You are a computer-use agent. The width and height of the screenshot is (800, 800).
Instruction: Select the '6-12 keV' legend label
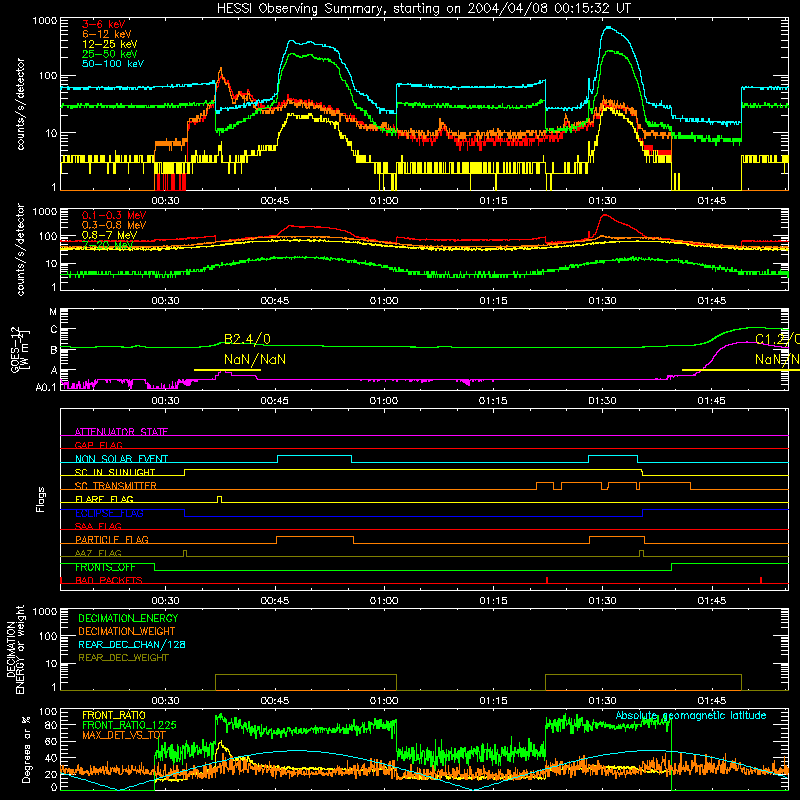tap(107, 34)
